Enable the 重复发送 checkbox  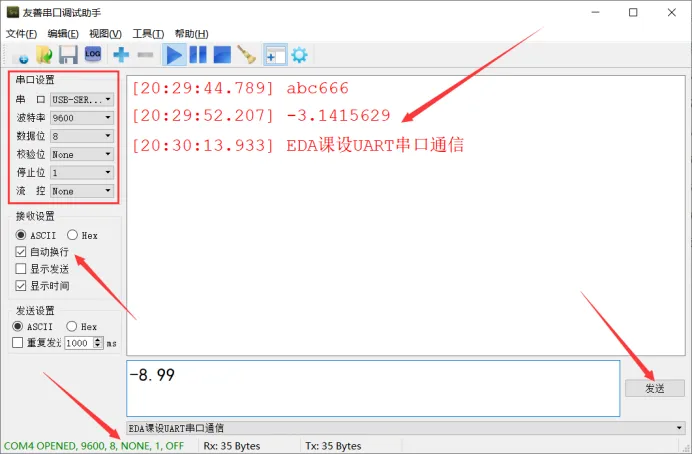(18, 343)
